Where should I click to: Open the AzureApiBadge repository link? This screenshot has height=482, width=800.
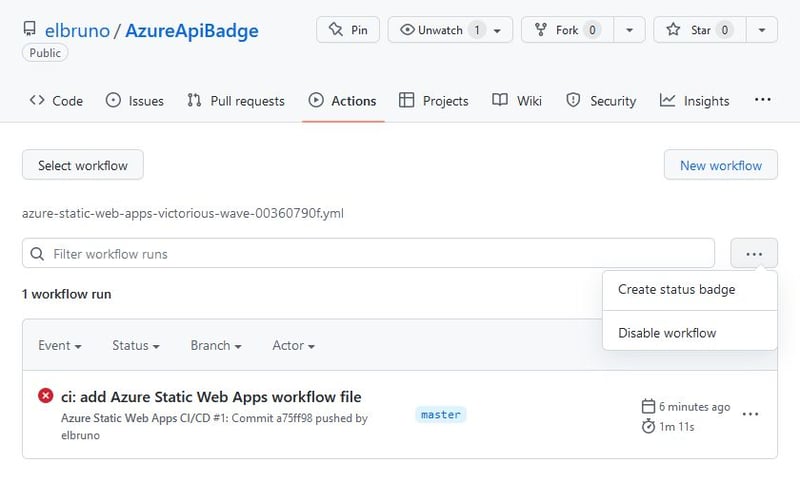[192, 31]
